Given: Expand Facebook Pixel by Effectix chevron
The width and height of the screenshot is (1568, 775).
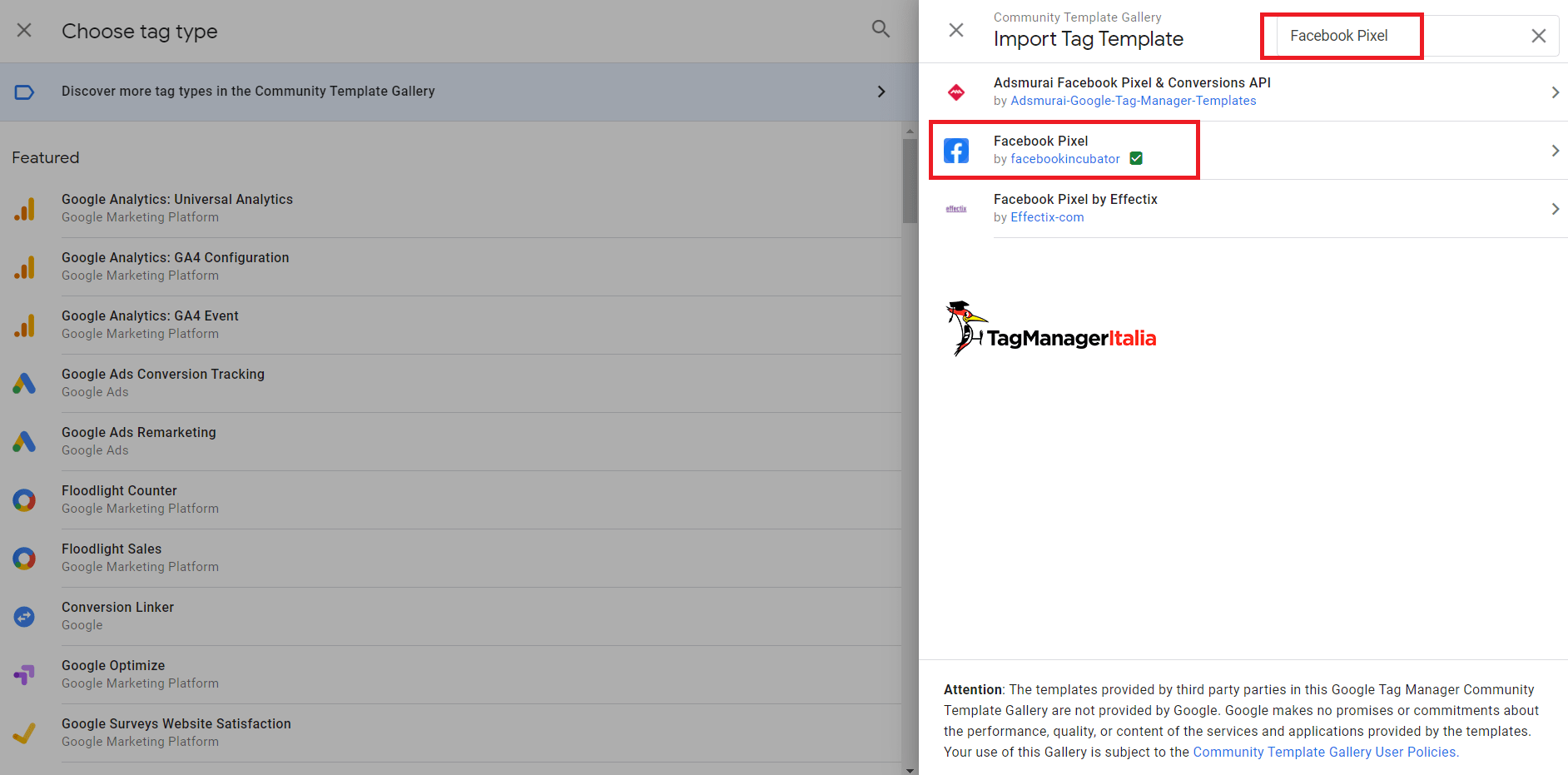Looking at the screenshot, I should click(x=1555, y=209).
